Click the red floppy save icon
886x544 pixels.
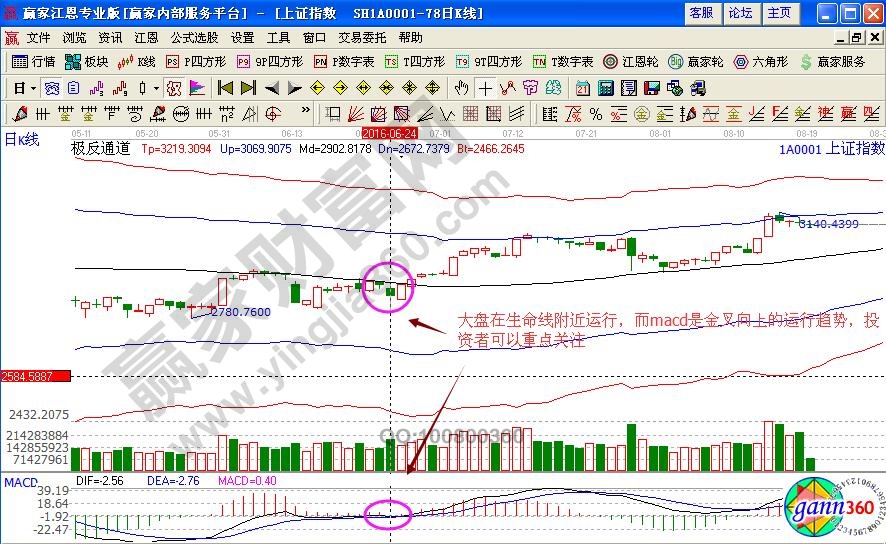pyautogui.click(x=652, y=88)
